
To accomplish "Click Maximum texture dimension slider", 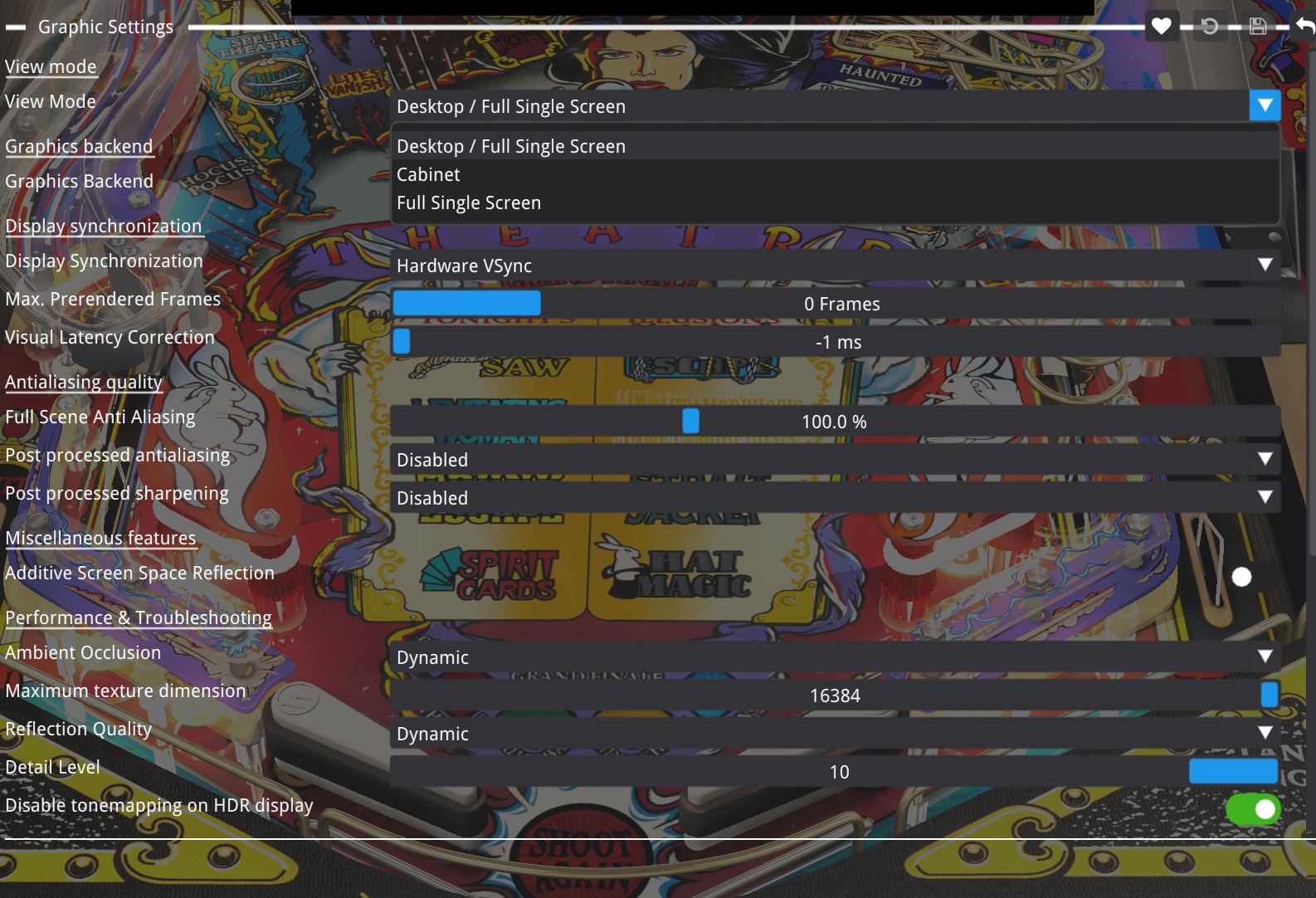I will coord(835,695).
